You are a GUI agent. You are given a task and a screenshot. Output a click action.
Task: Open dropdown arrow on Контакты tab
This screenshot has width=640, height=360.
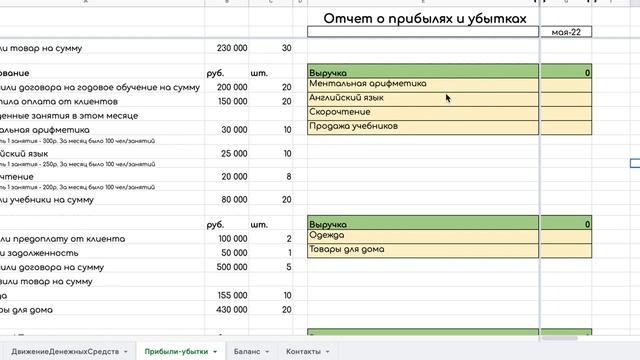coord(327,351)
